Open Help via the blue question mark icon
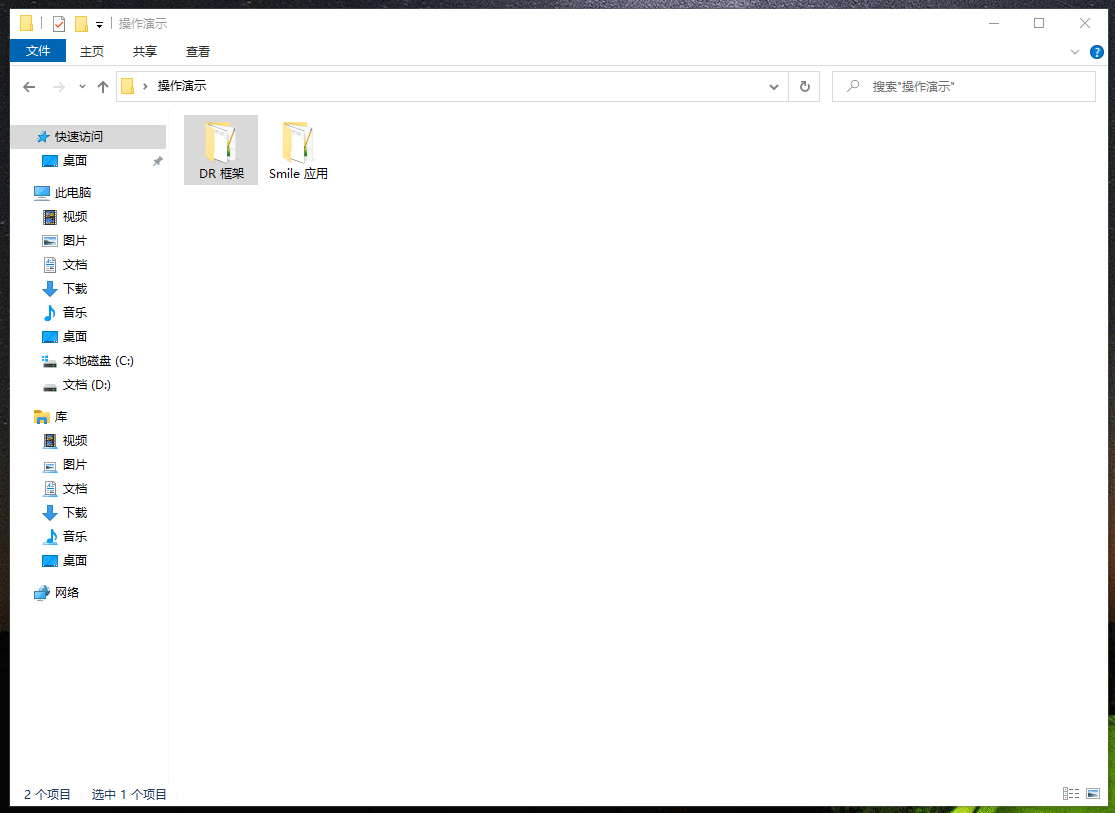 pos(1097,51)
